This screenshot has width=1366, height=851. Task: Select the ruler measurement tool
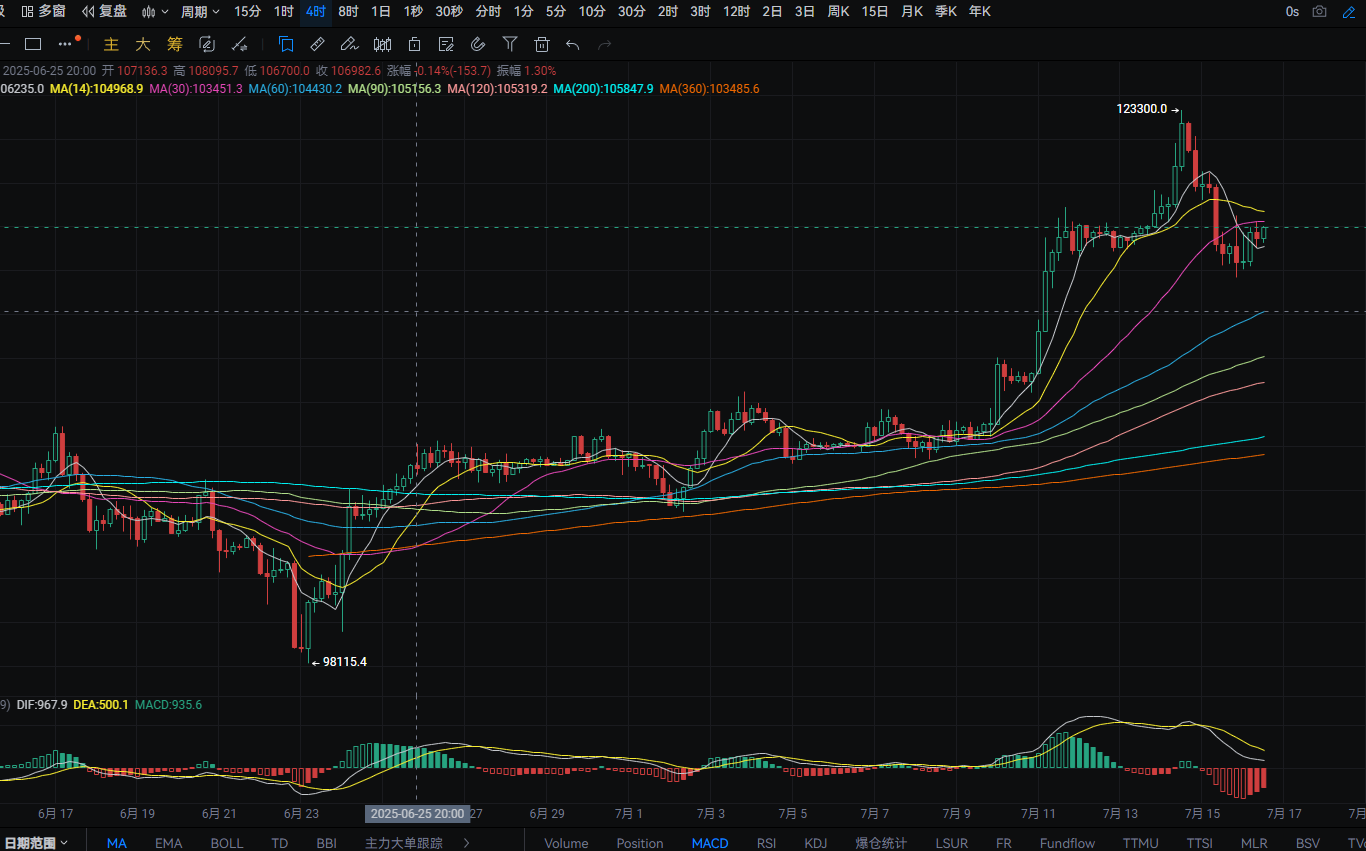click(x=317, y=44)
